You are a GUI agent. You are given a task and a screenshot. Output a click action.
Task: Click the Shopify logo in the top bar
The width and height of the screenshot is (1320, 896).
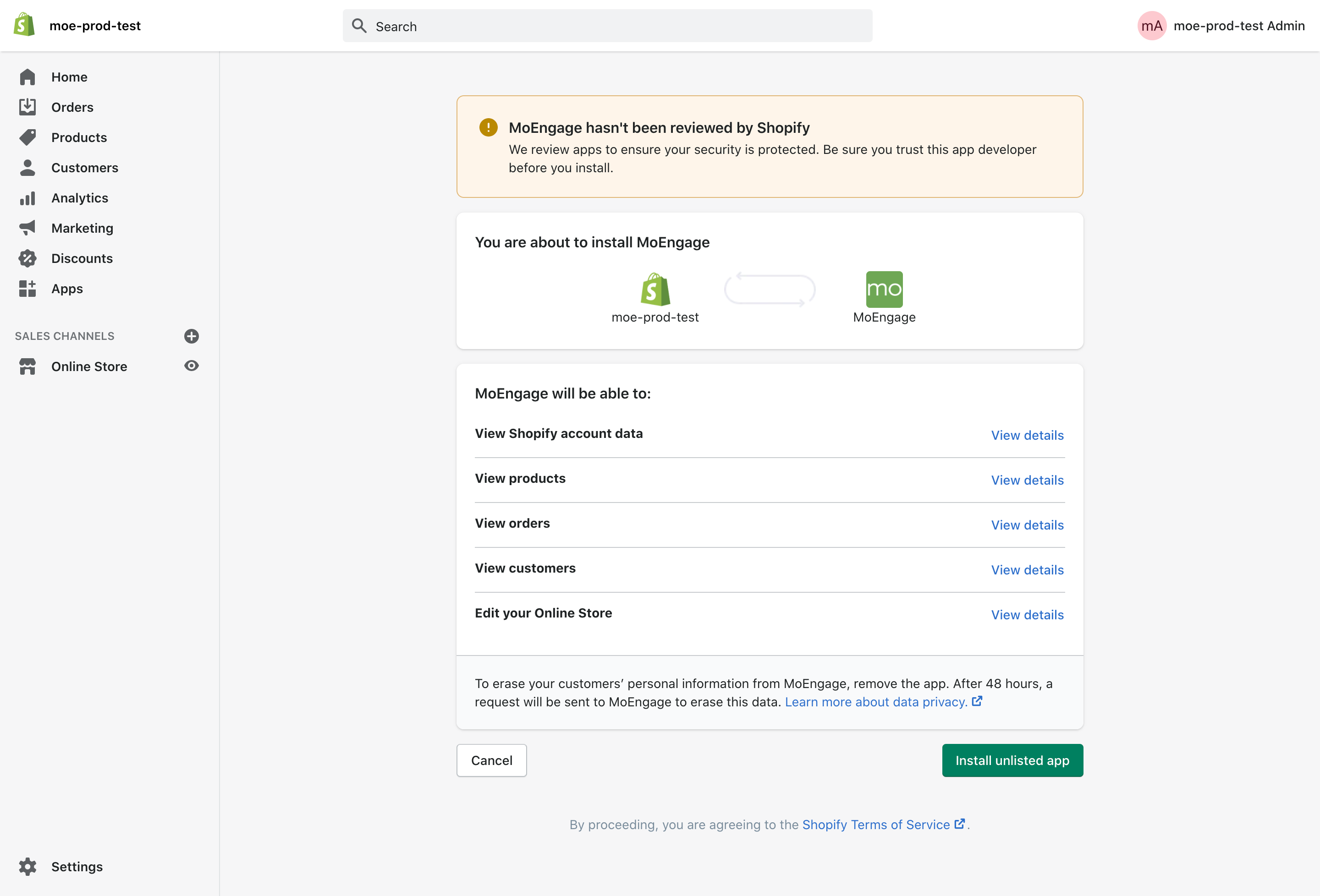point(24,25)
